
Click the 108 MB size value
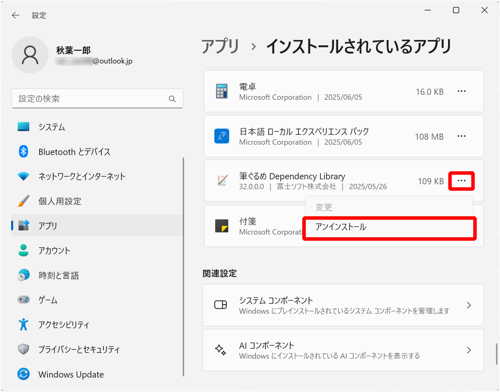pyautogui.click(x=429, y=137)
